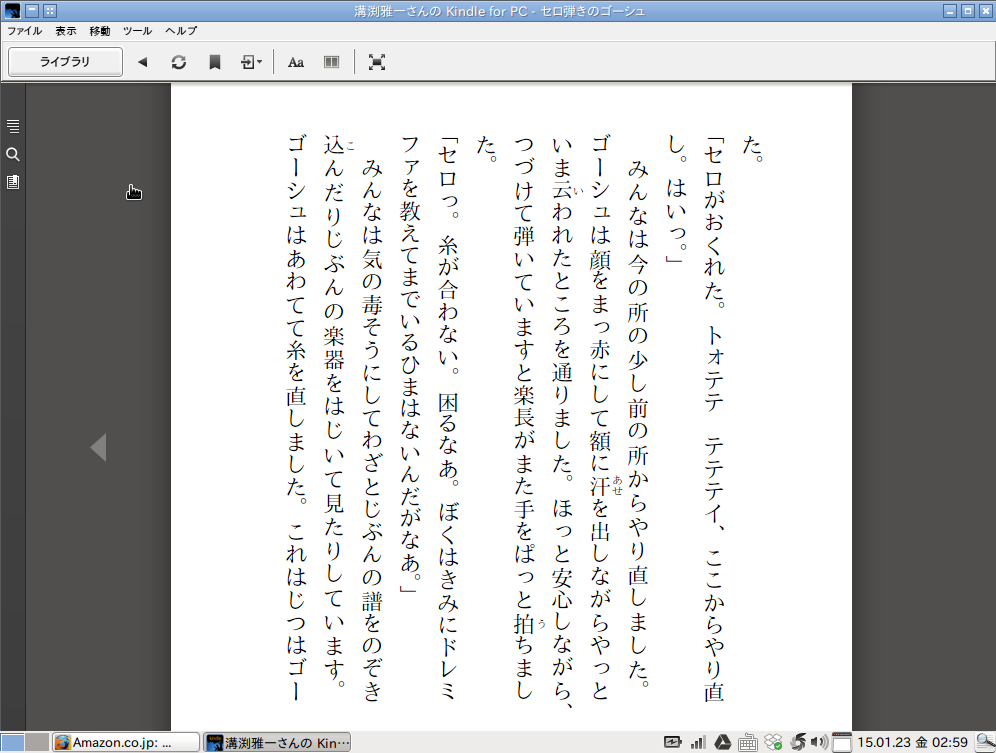This screenshot has width=996, height=753.
Task: Click the line starting いま云われたところを
Action: pyautogui.click(x=562, y=421)
